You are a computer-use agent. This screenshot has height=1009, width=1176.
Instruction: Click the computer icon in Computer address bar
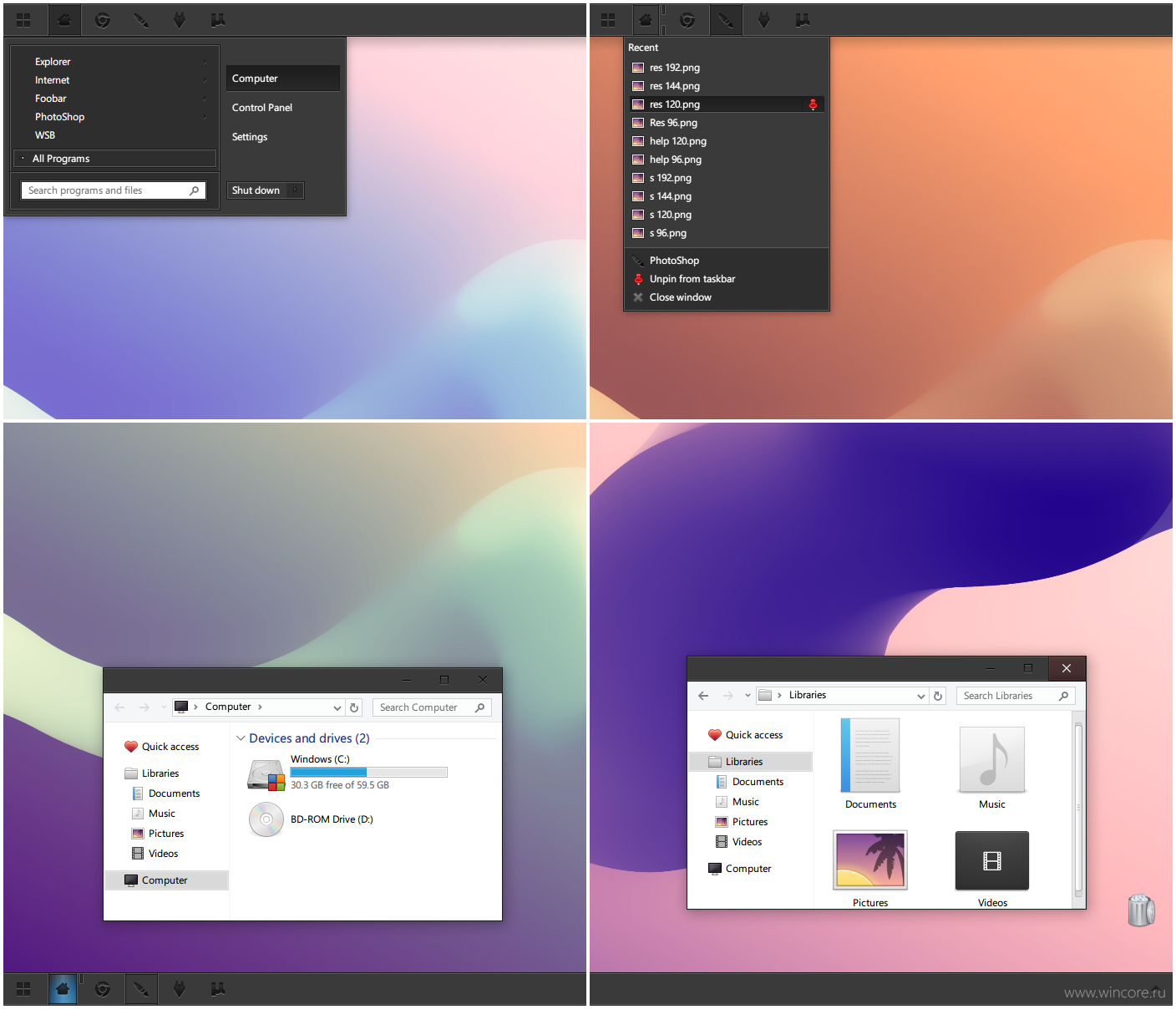tap(181, 707)
